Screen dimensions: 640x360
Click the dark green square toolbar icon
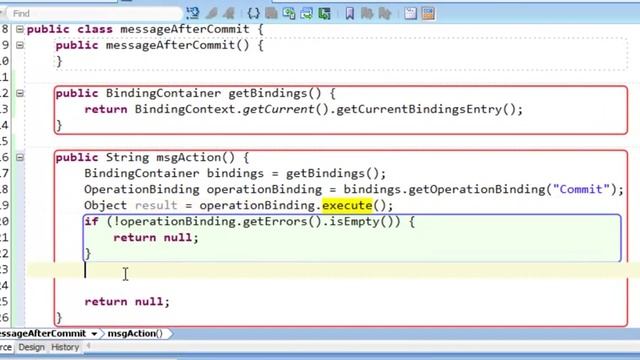tap(324, 13)
